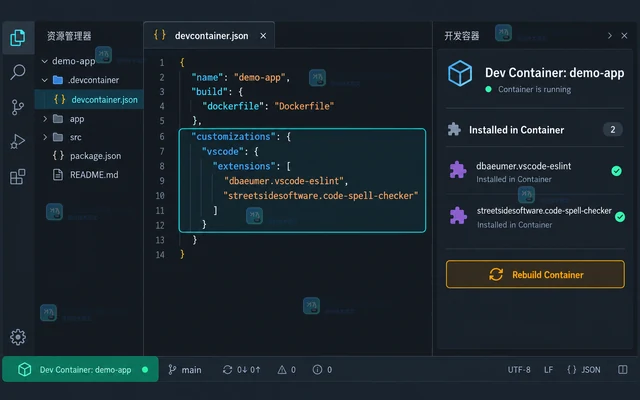This screenshot has width=640, height=400.
Task: Open the Source Control icon
Action: (18, 107)
